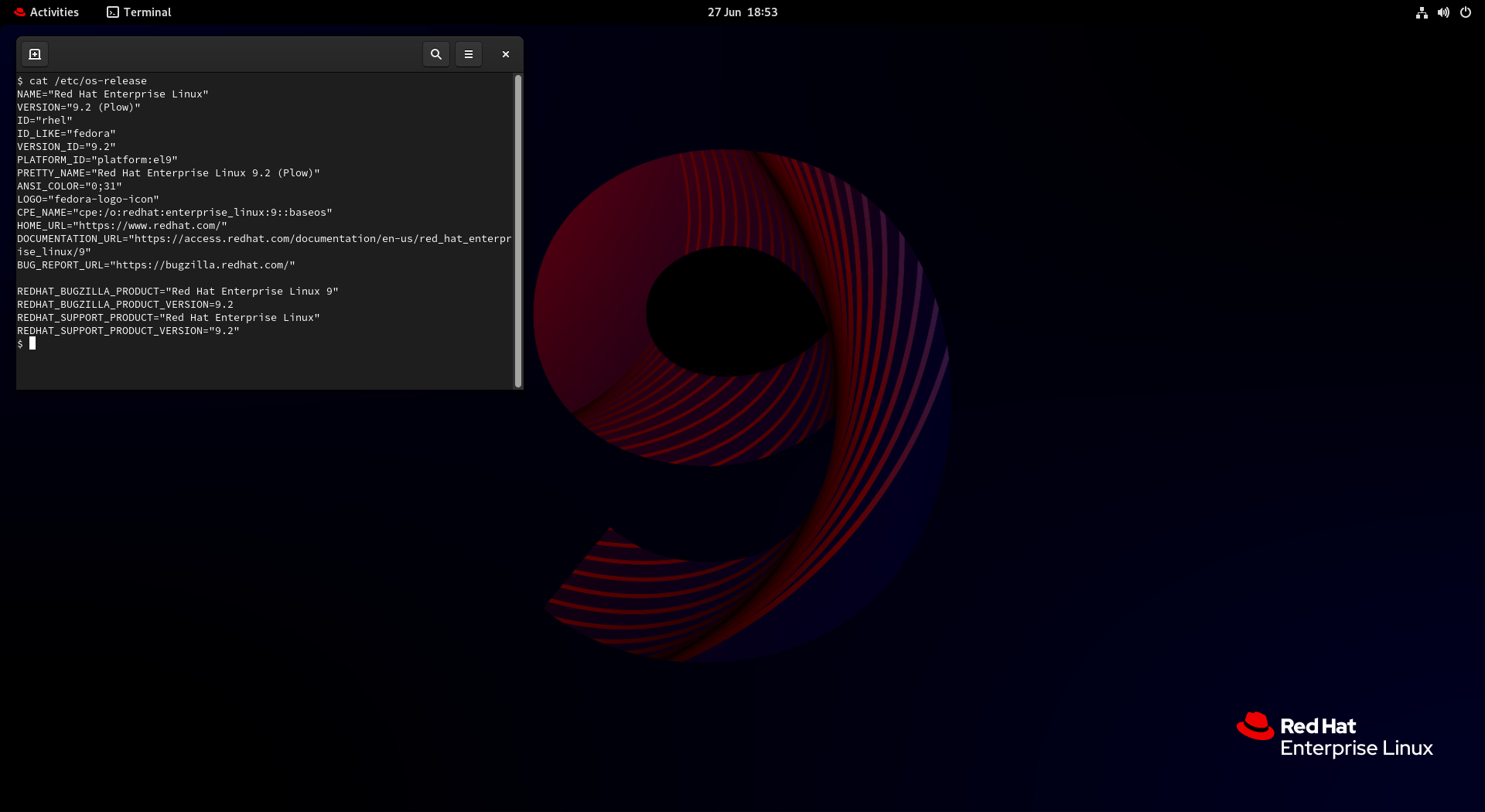Open the terminal hamburger menu

pos(469,54)
